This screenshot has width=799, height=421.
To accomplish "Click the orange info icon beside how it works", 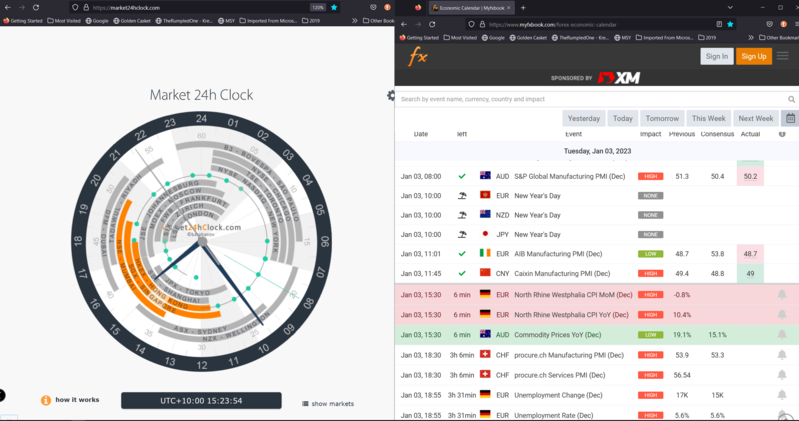I will [46, 400].
